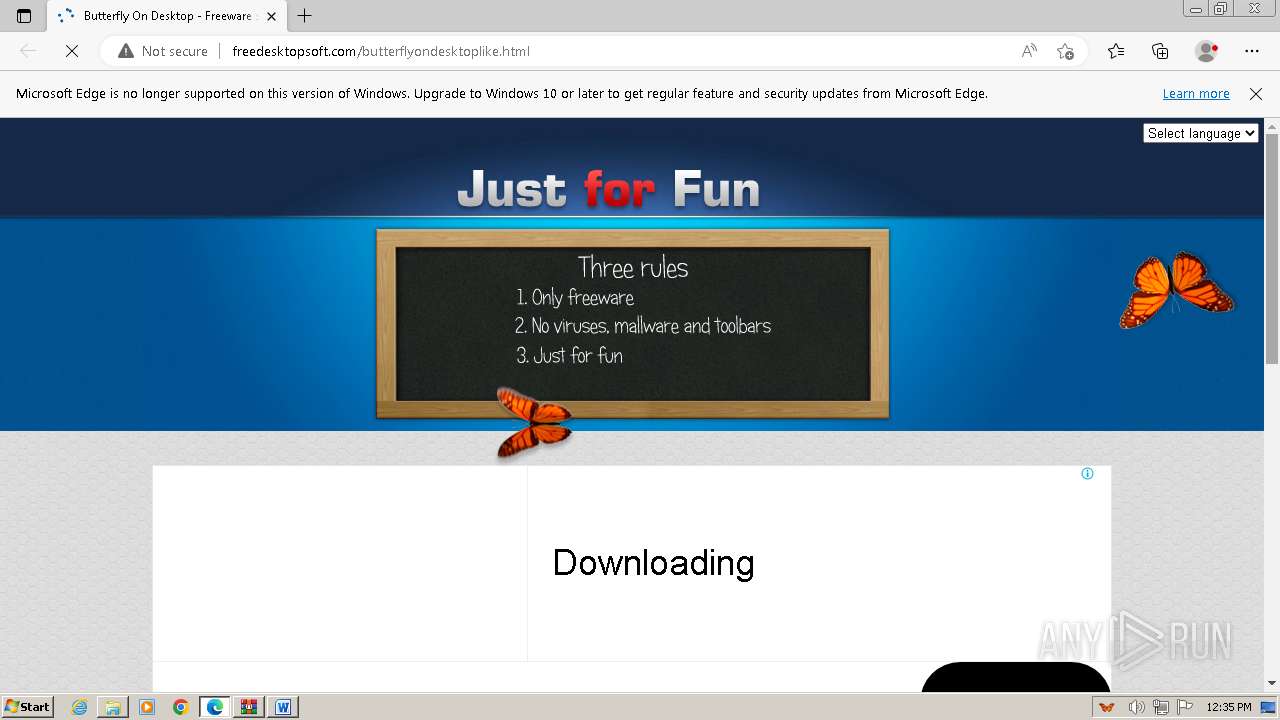The image size is (1280, 720).
Task: Click butterfly tray icon
Action: pyautogui.click(x=1106, y=707)
